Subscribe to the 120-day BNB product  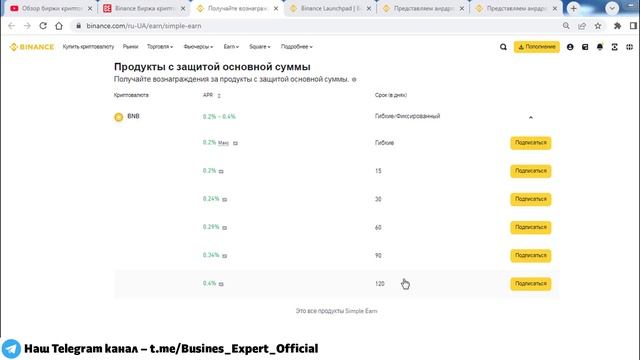[531, 284]
